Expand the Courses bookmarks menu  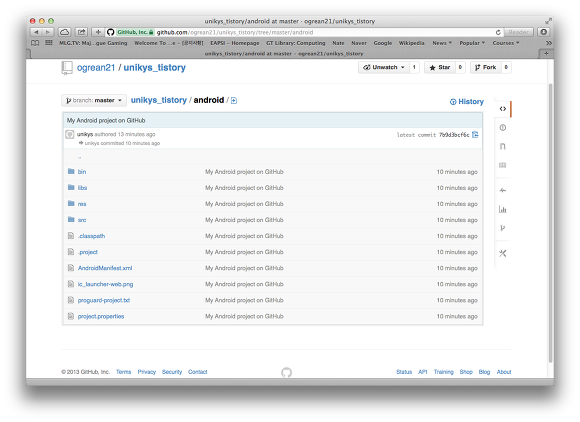click(506, 43)
